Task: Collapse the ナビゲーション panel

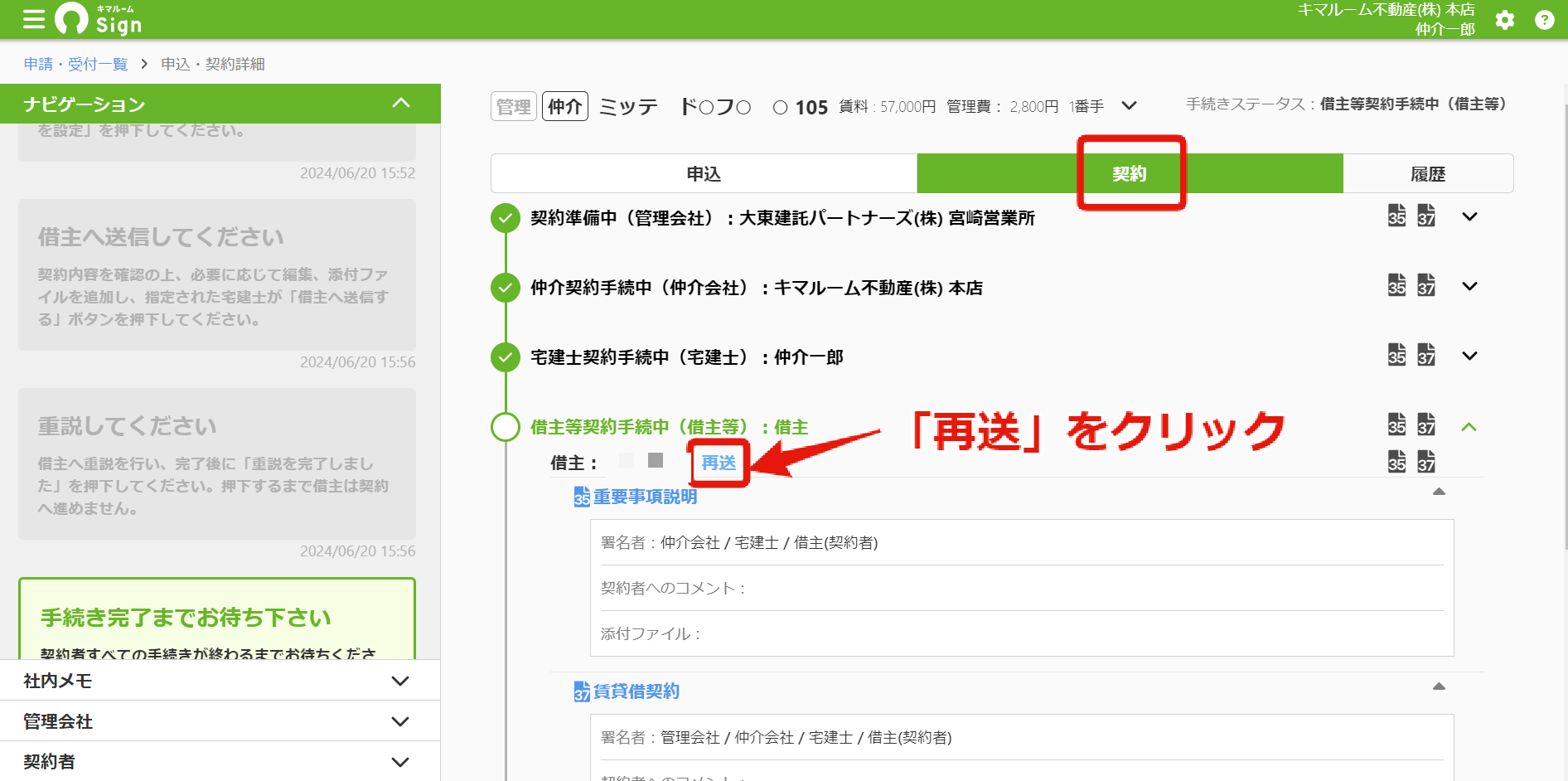Action: pyautogui.click(x=401, y=104)
